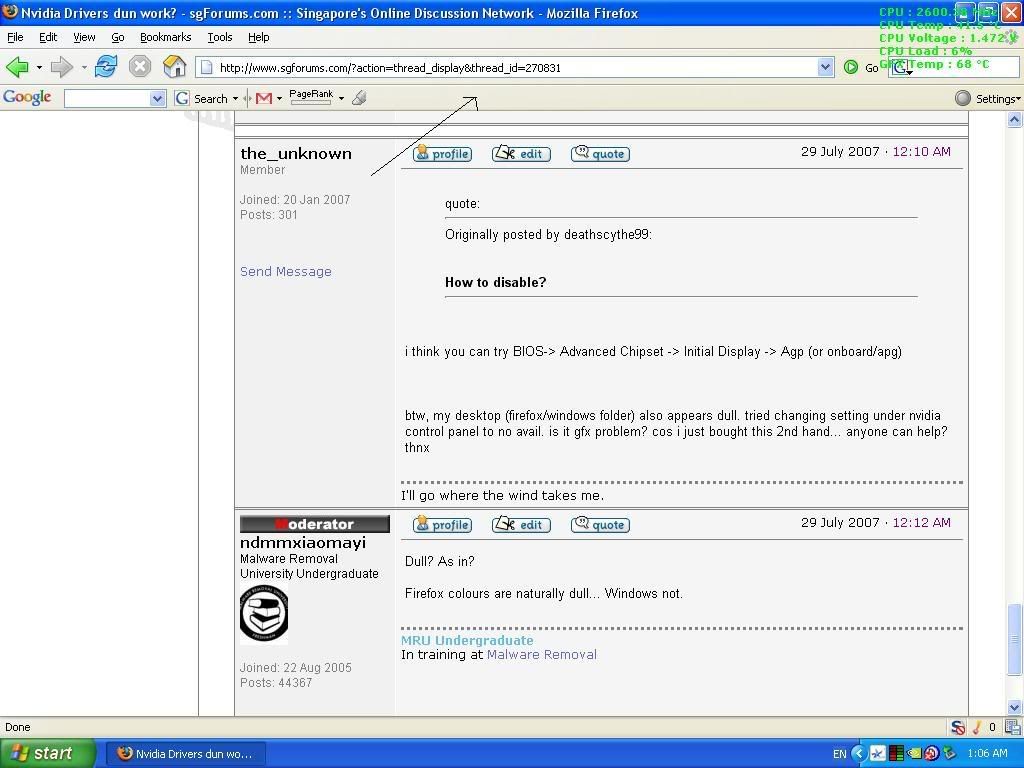The height and width of the screenshot is (768, 1024).
Task: Open the NVIDIA tray icon
Action: tap(913, 753)
